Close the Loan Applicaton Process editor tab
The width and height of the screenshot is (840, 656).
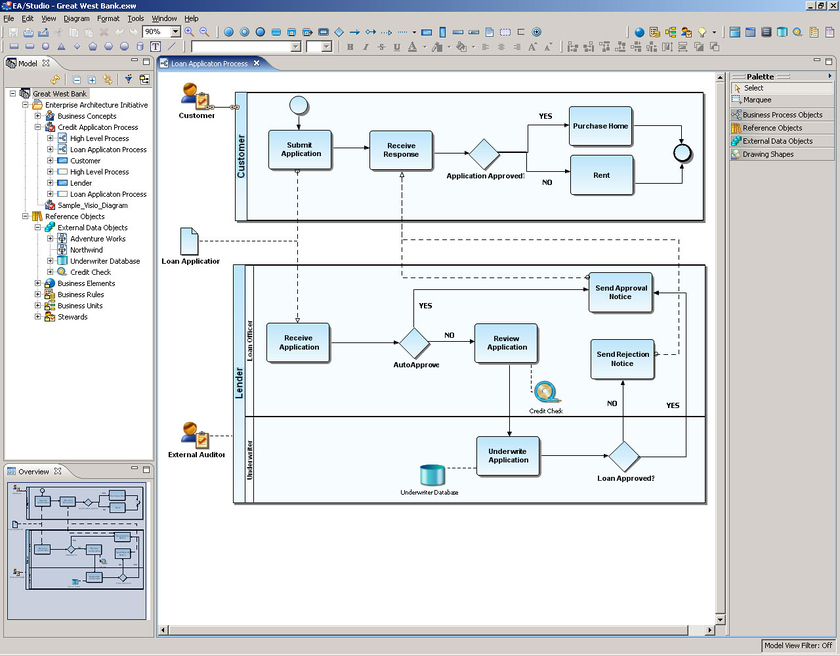(256, 64)
